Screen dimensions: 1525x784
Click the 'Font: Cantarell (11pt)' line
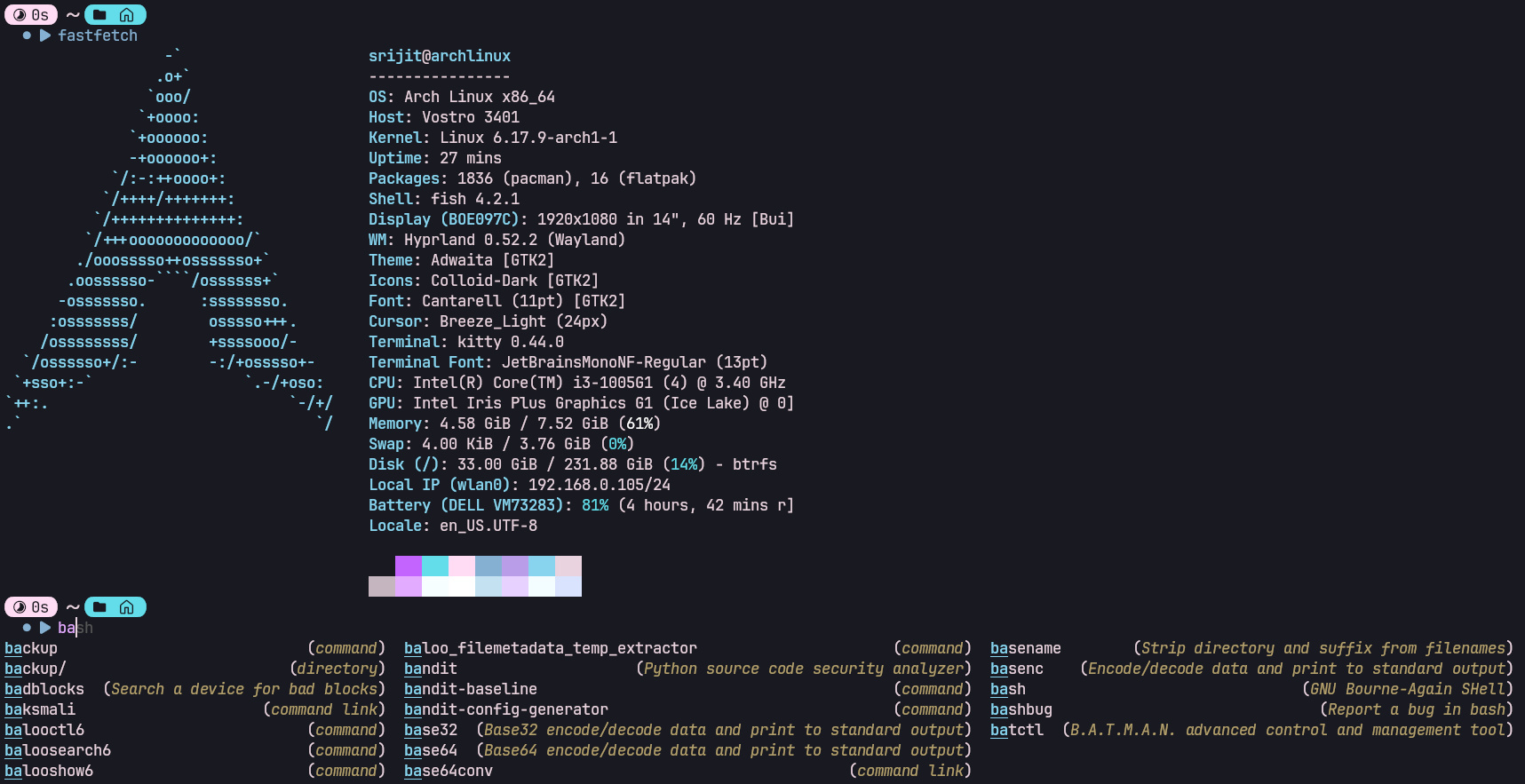tap(497, 301)
